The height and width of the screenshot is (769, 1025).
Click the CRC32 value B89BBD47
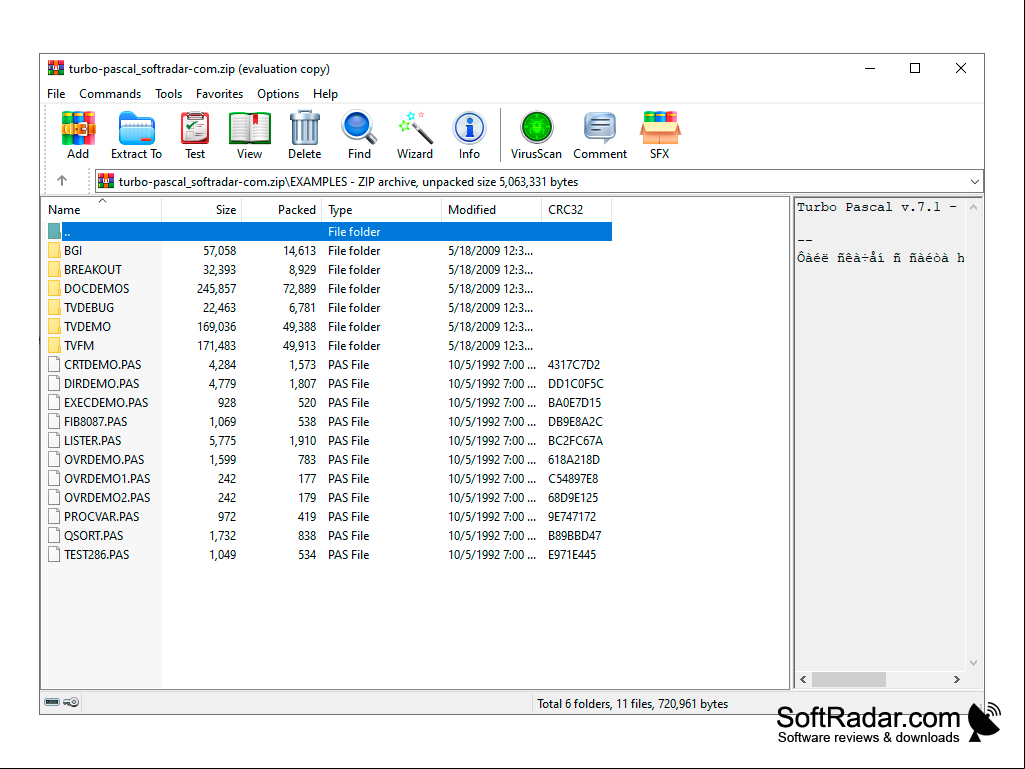pyautogui.click(x=574, y=535)
